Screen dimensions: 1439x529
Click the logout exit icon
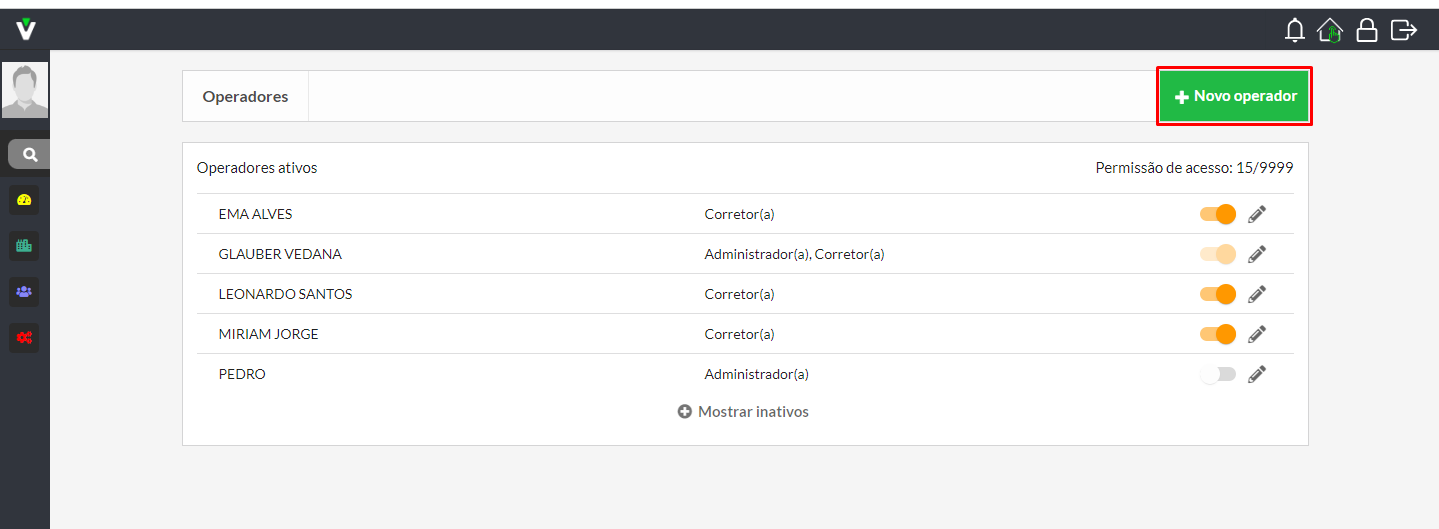(1404, 30)
